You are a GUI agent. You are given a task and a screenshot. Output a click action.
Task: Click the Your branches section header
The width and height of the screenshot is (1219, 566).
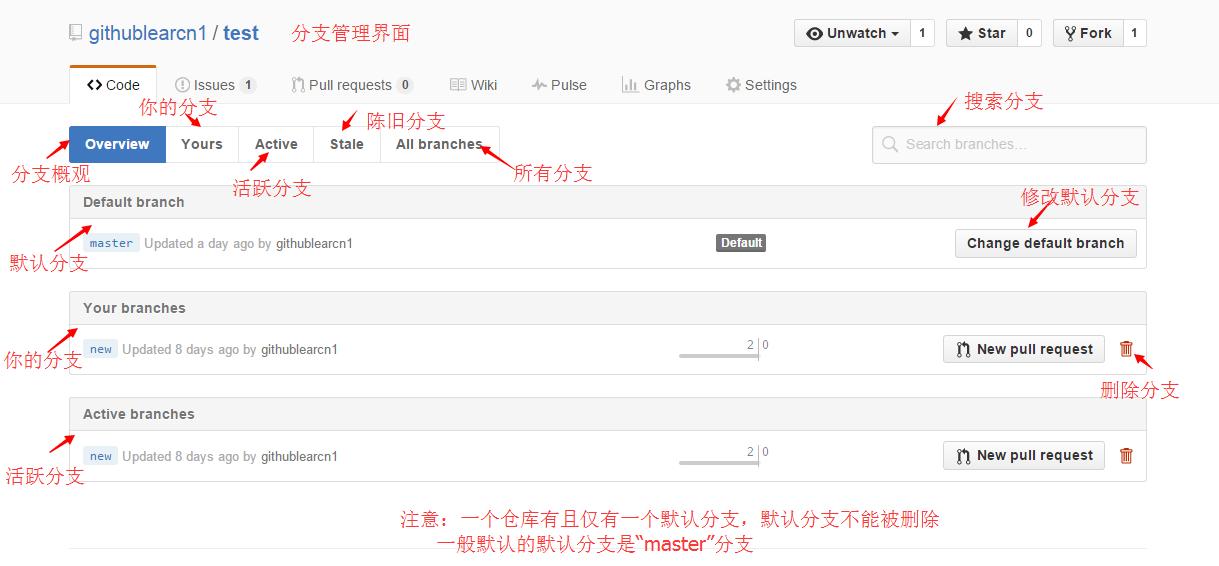click(x=608, y=308)
